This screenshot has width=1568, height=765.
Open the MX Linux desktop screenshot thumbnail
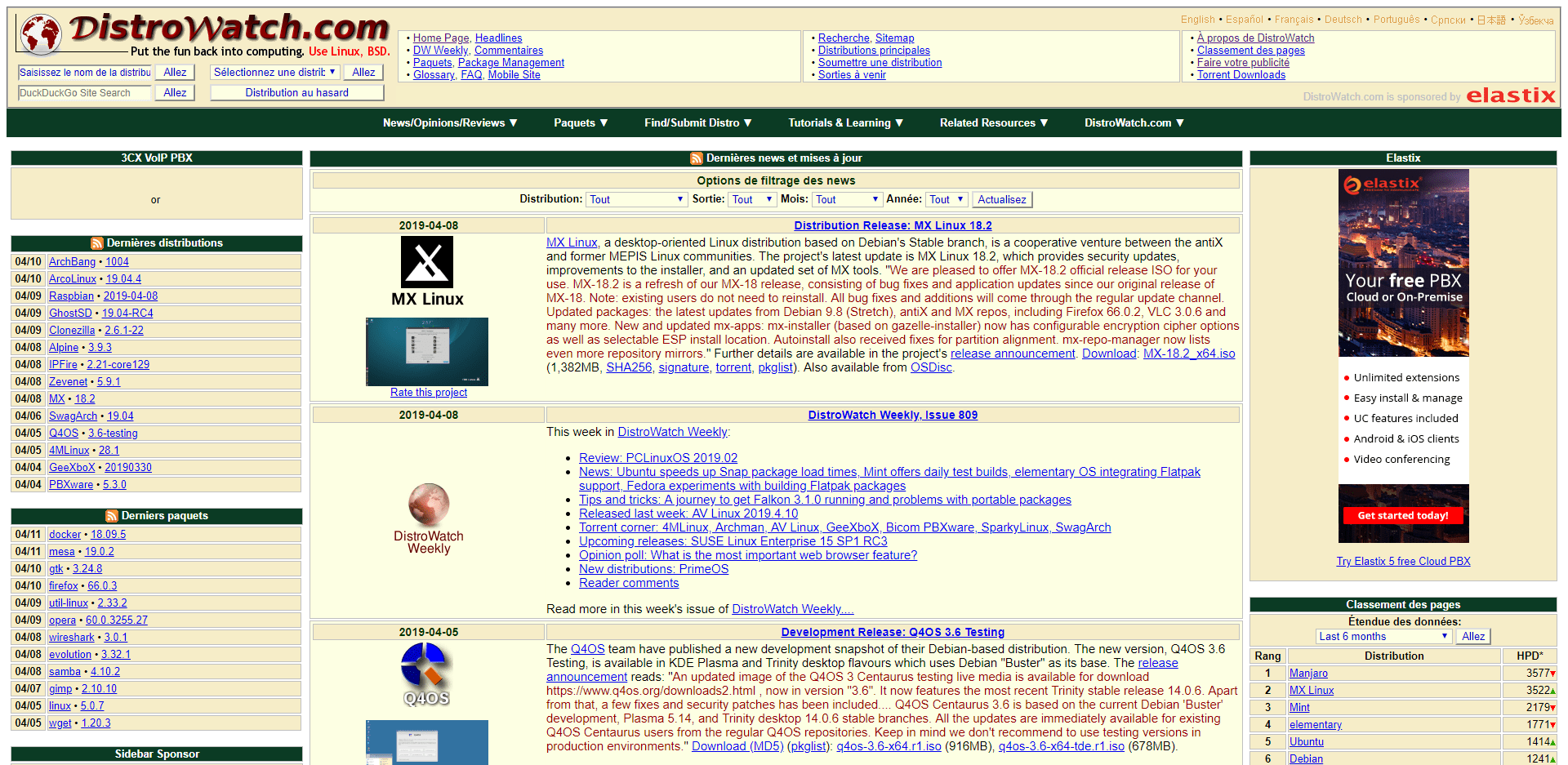[x=427, y=352]
